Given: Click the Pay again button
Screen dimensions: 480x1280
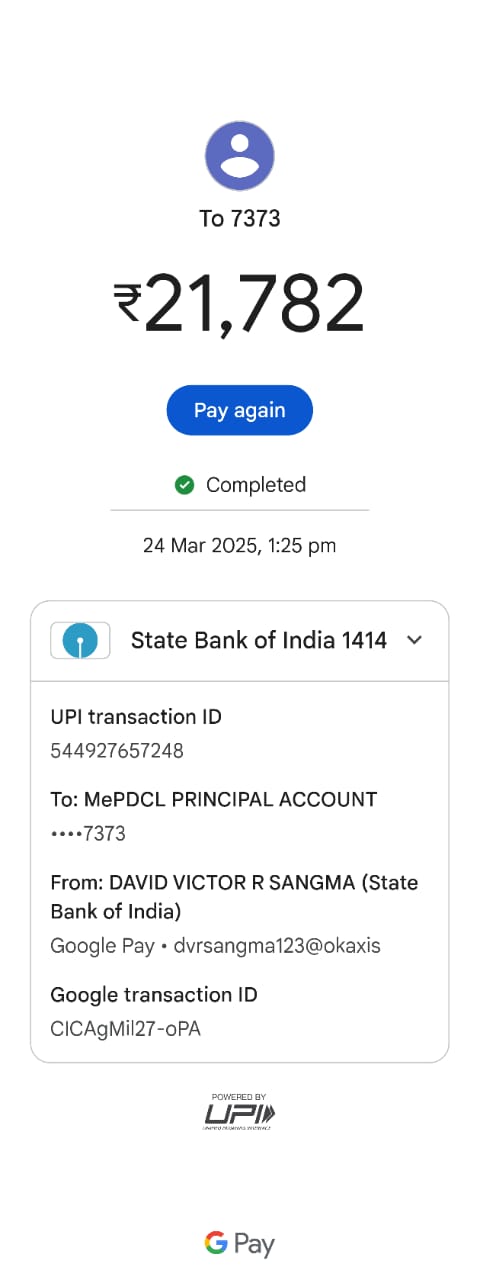Looking at the screenshot, I should coord(240,410).
